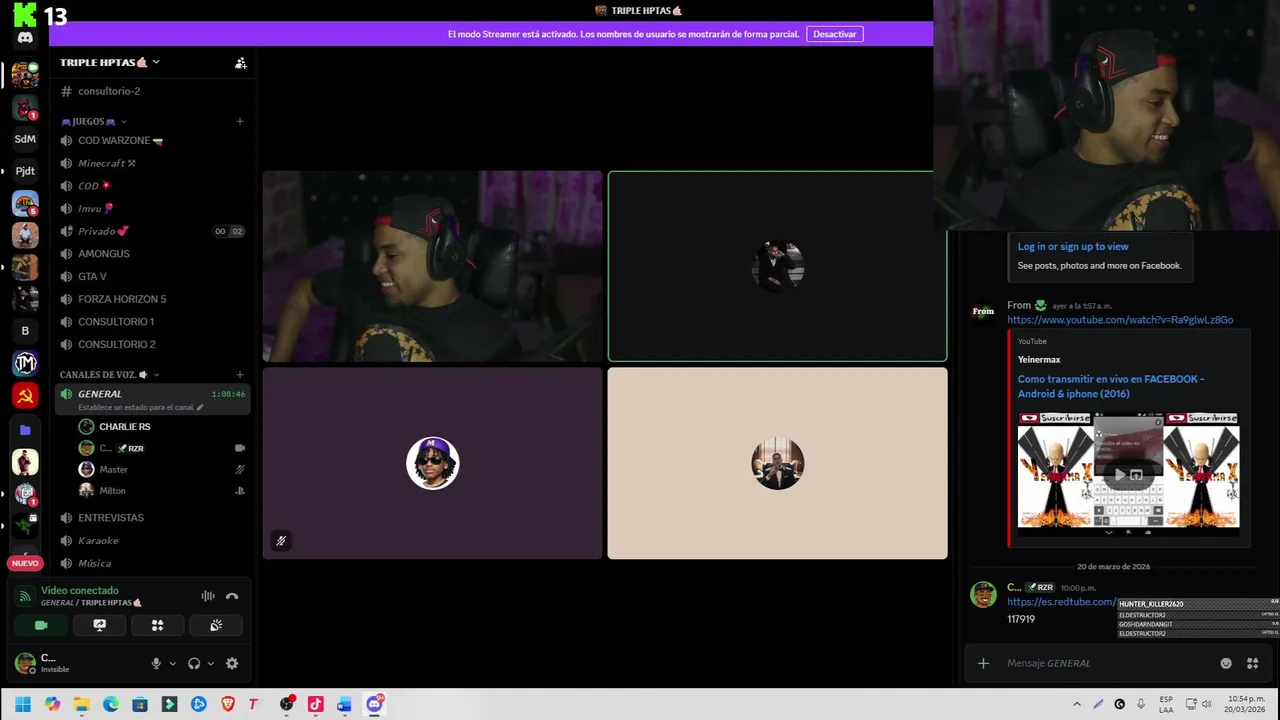Select the SdM server icon

click(x=25, y=139)
